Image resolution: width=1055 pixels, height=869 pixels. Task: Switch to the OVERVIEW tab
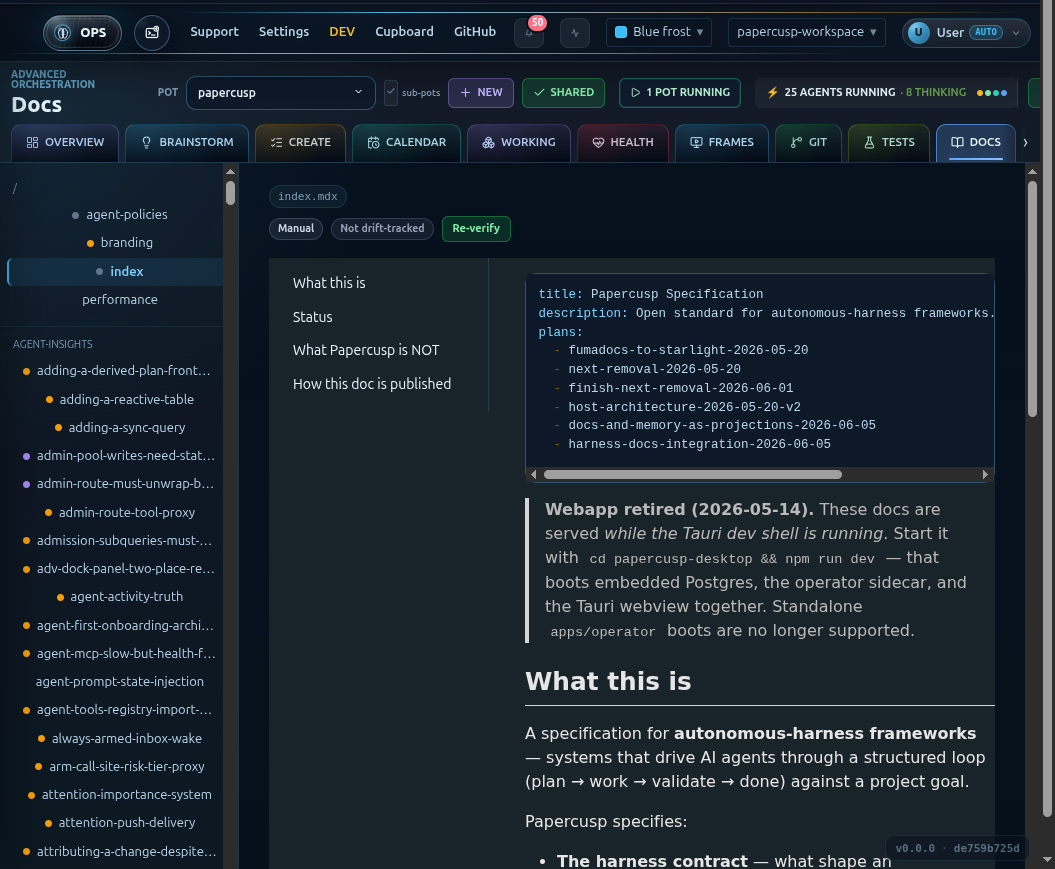[x=65, y=143]
